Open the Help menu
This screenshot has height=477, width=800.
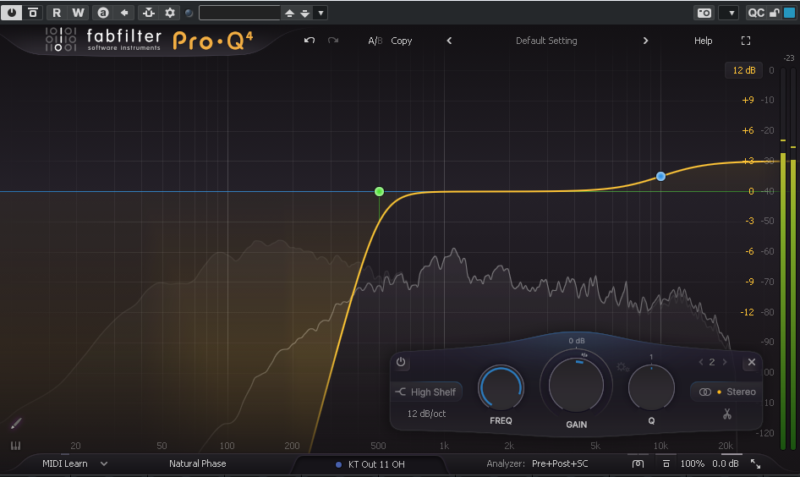click(703, 41)
